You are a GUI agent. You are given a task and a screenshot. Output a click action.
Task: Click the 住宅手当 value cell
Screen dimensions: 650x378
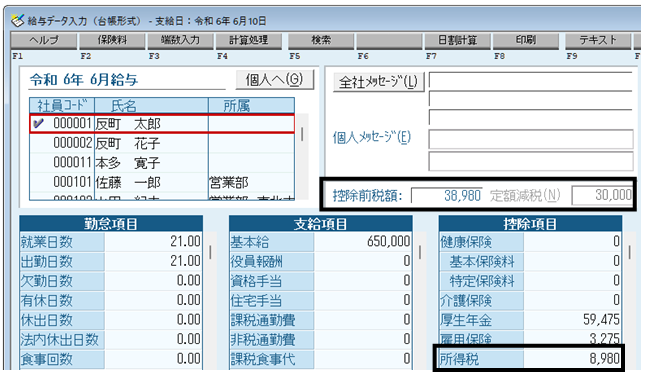(363, 300)
